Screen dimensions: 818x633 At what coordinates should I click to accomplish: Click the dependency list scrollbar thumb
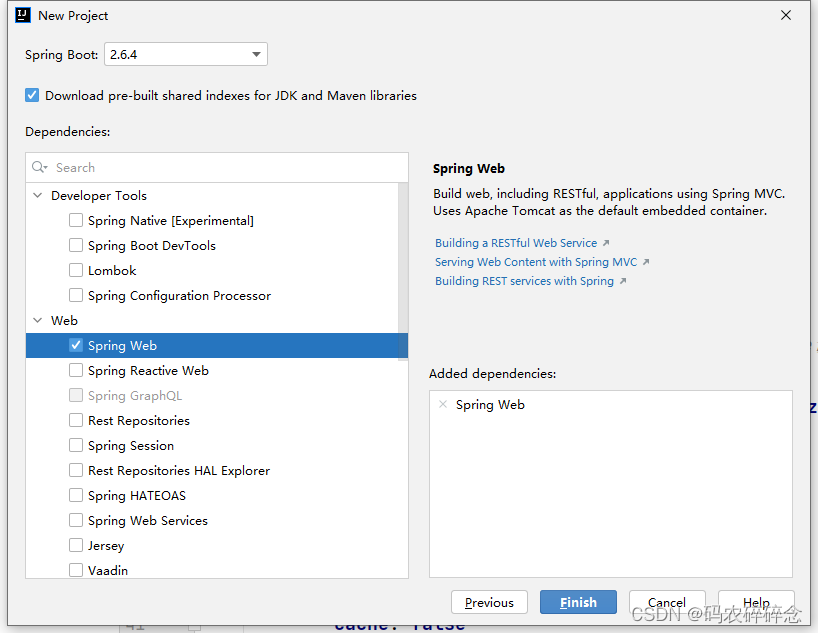pos(403,271)
